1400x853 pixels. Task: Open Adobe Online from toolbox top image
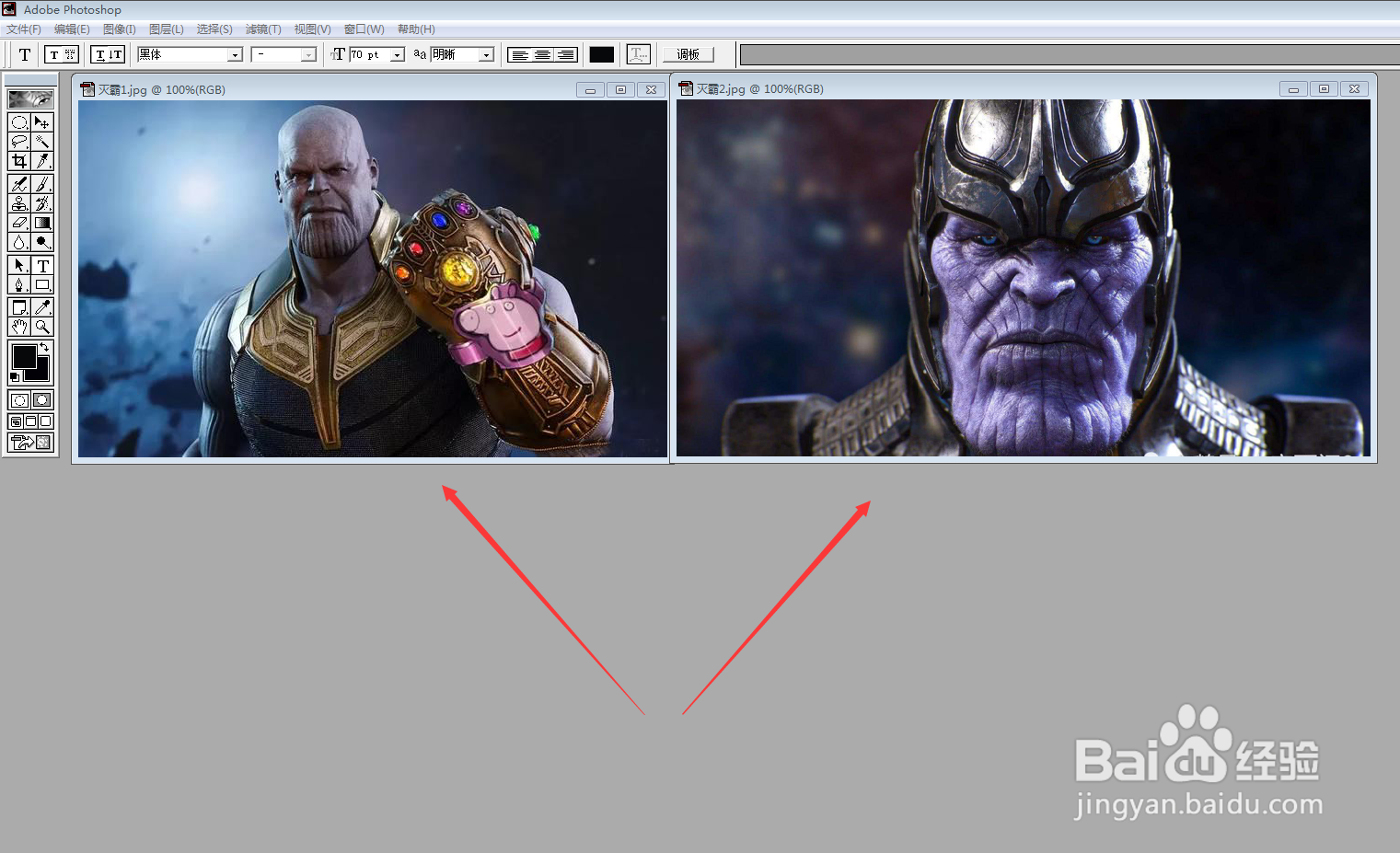(x=30, y=98)
